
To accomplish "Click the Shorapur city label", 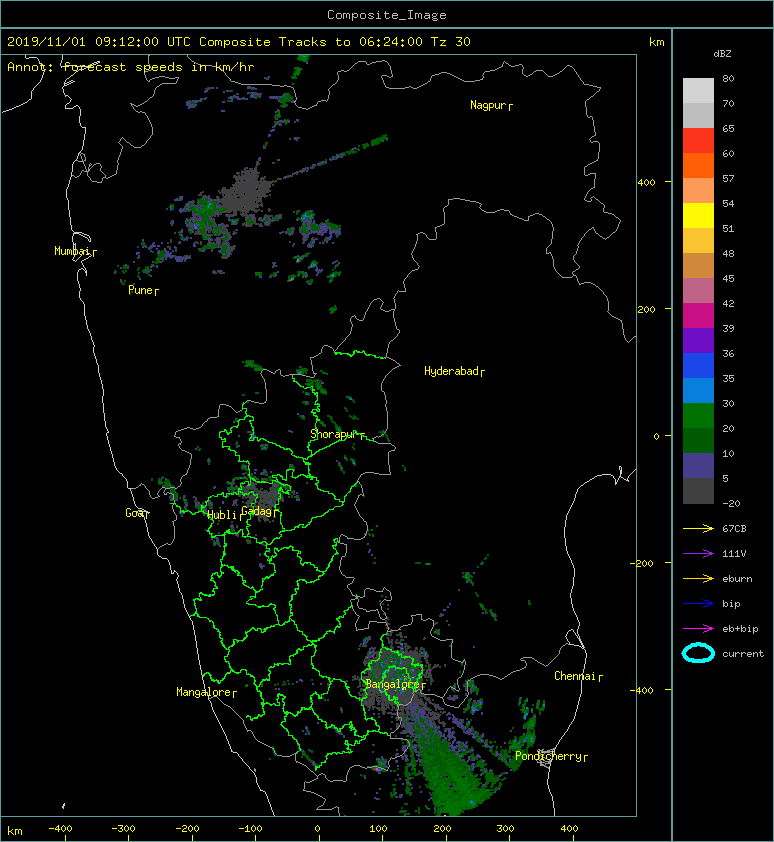I will coord(337,434).
